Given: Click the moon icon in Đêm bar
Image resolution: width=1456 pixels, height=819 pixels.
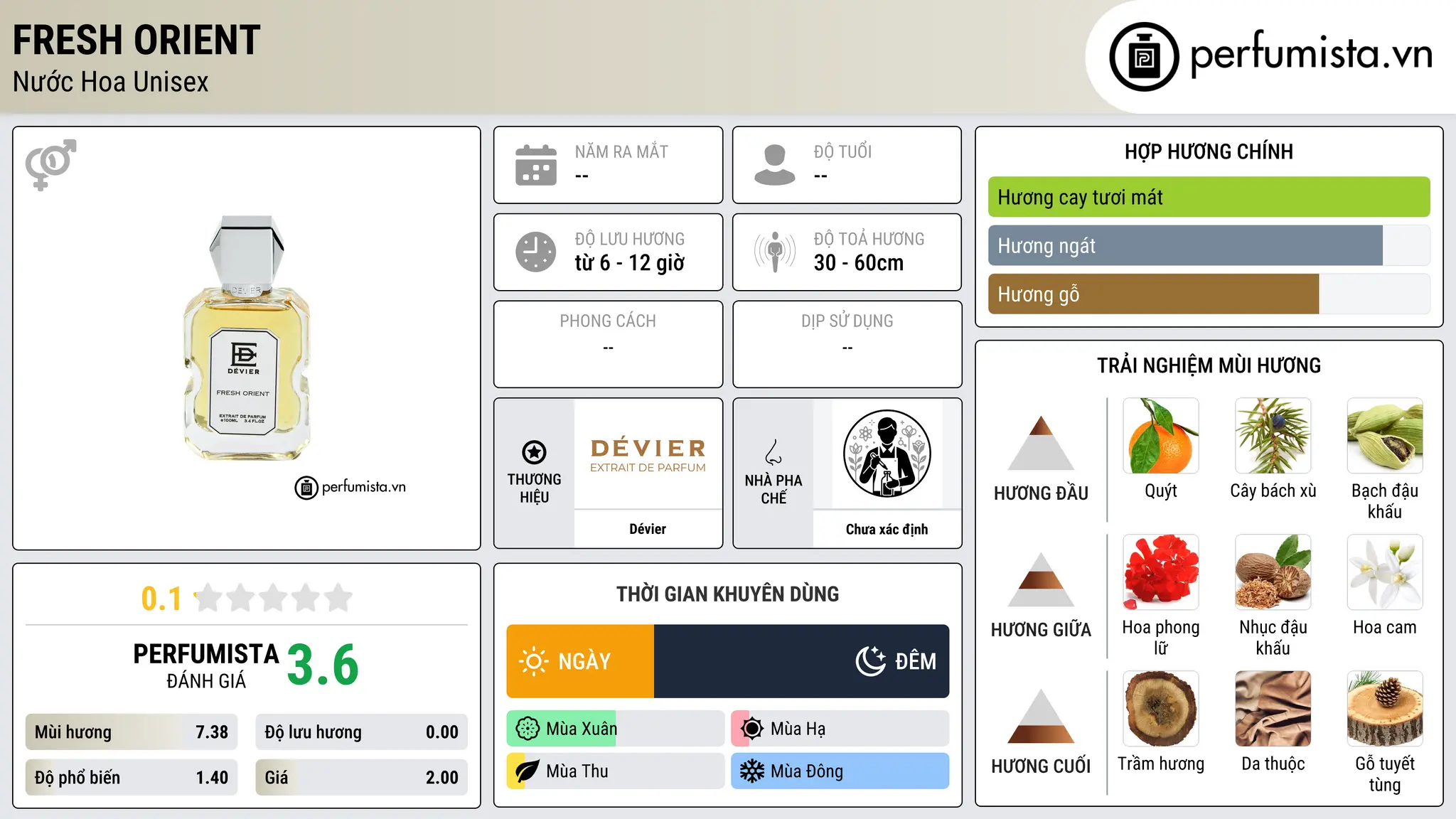Looking at the screenshot, I should click(x=871, y=661).
